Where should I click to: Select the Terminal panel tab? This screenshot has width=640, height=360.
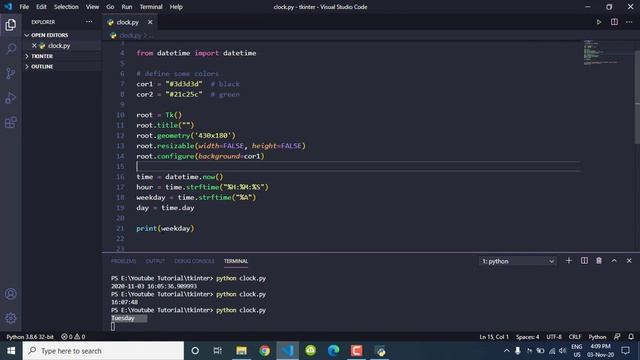point(236,261)
